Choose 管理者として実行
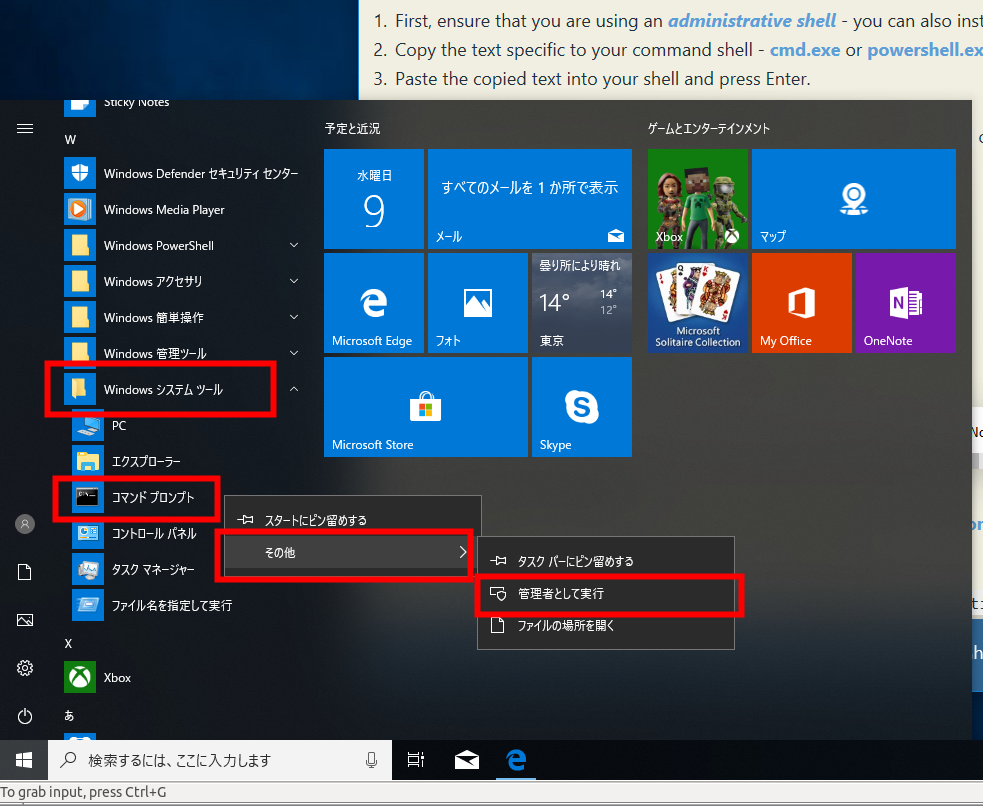 click(x=606, y=594)
